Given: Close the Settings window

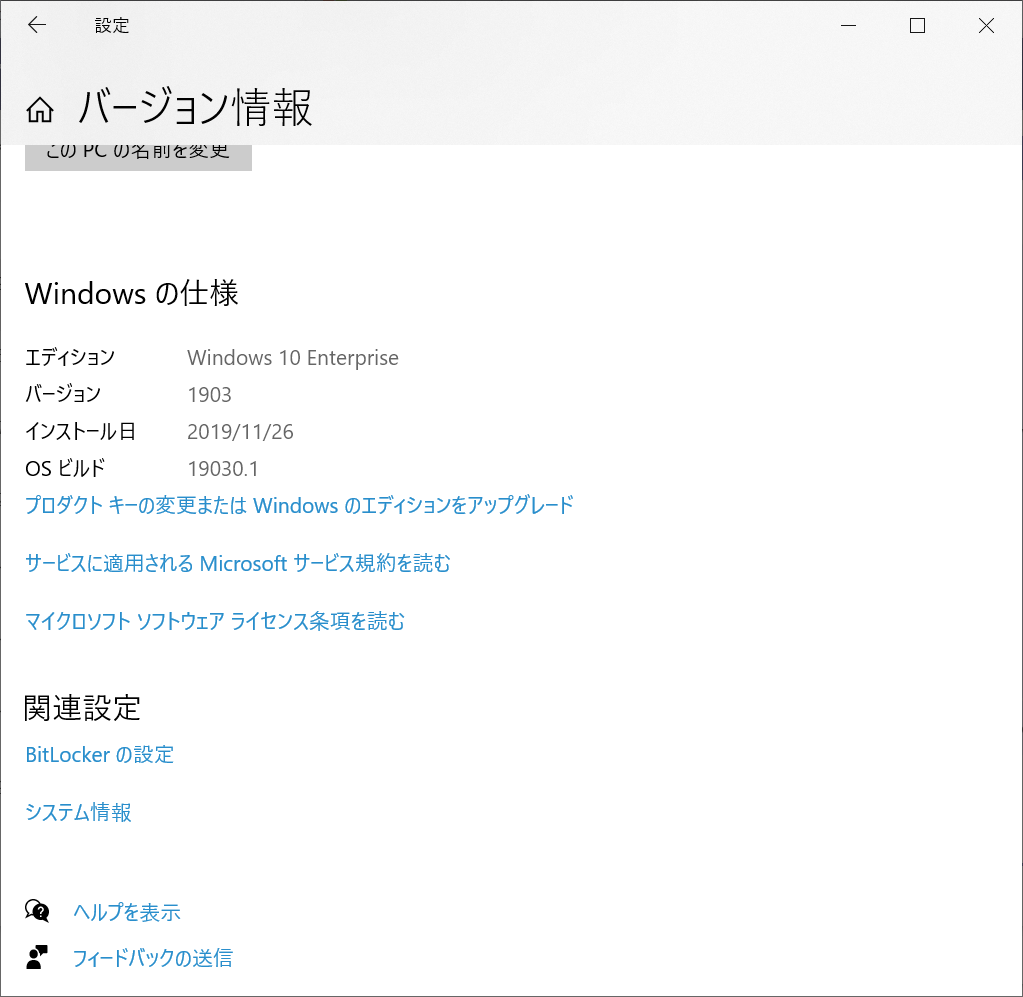Looking at the screenshot, I should 986,25.
